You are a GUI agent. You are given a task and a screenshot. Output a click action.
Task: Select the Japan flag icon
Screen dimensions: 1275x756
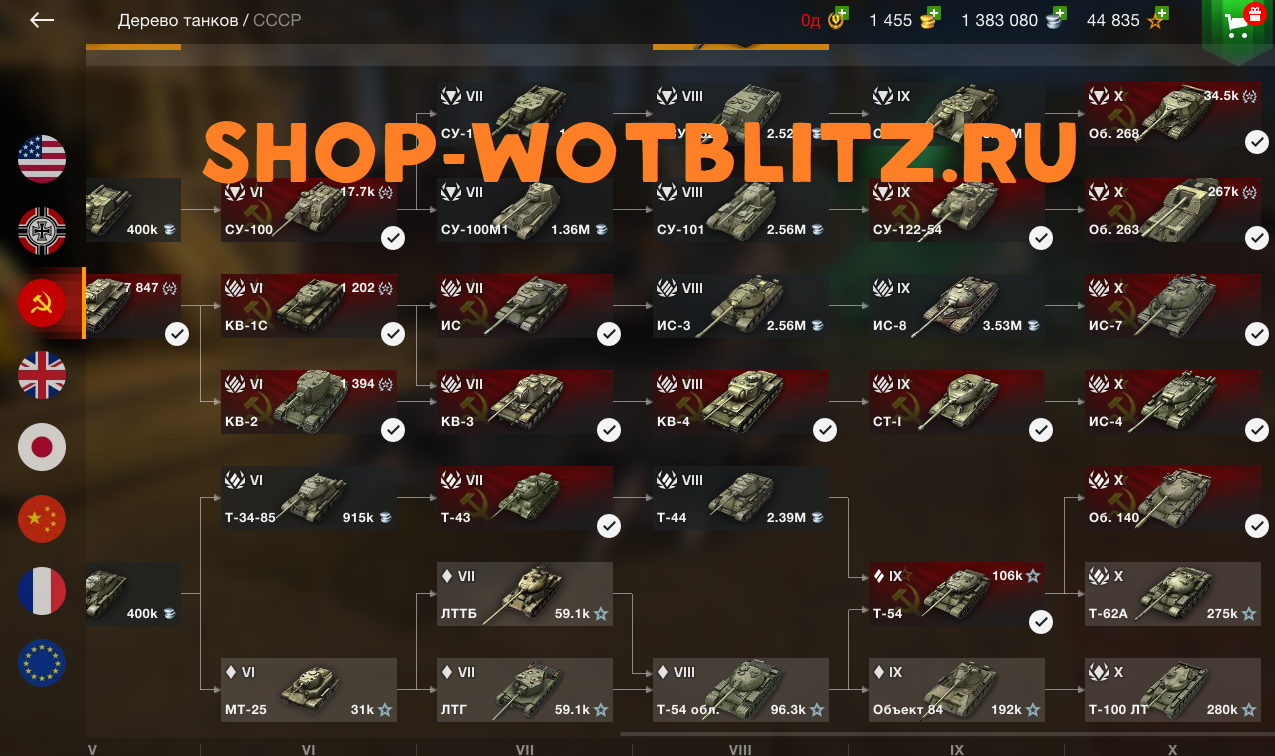[42, 447]
